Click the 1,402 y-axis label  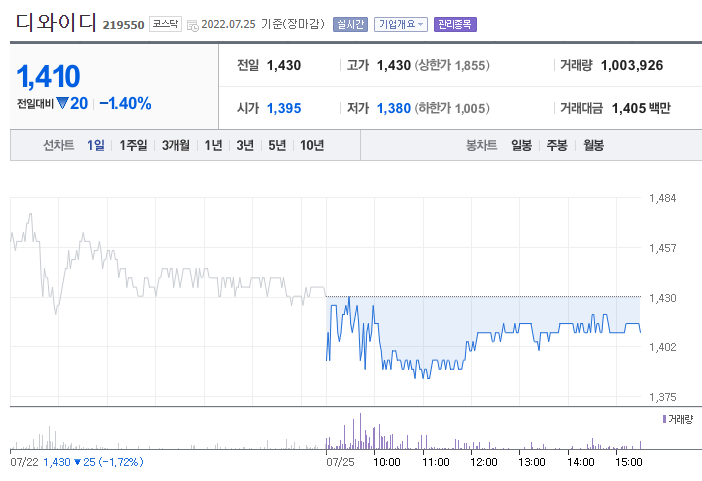click(663, 347)
